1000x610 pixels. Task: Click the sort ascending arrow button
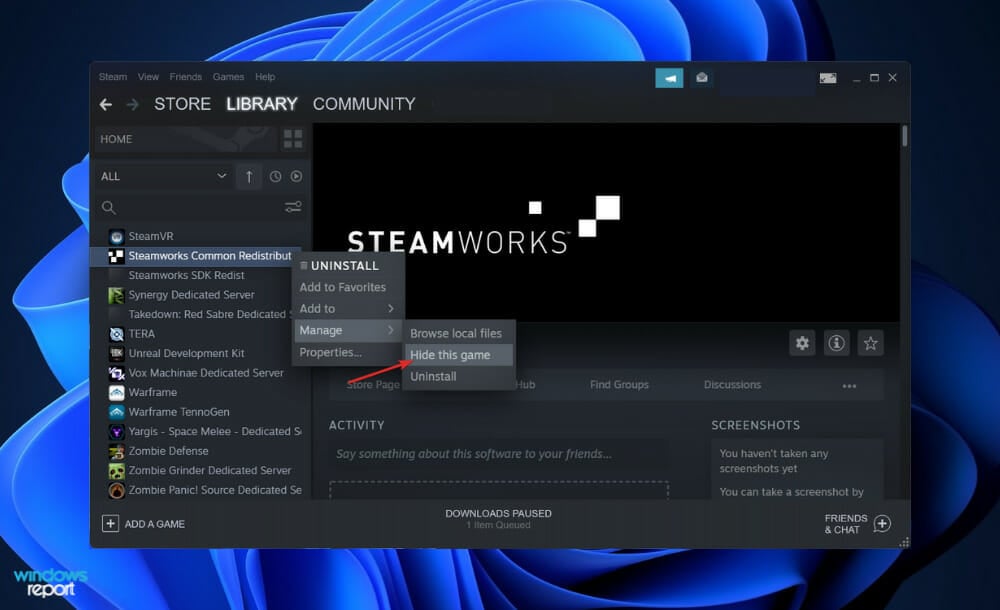249,177
